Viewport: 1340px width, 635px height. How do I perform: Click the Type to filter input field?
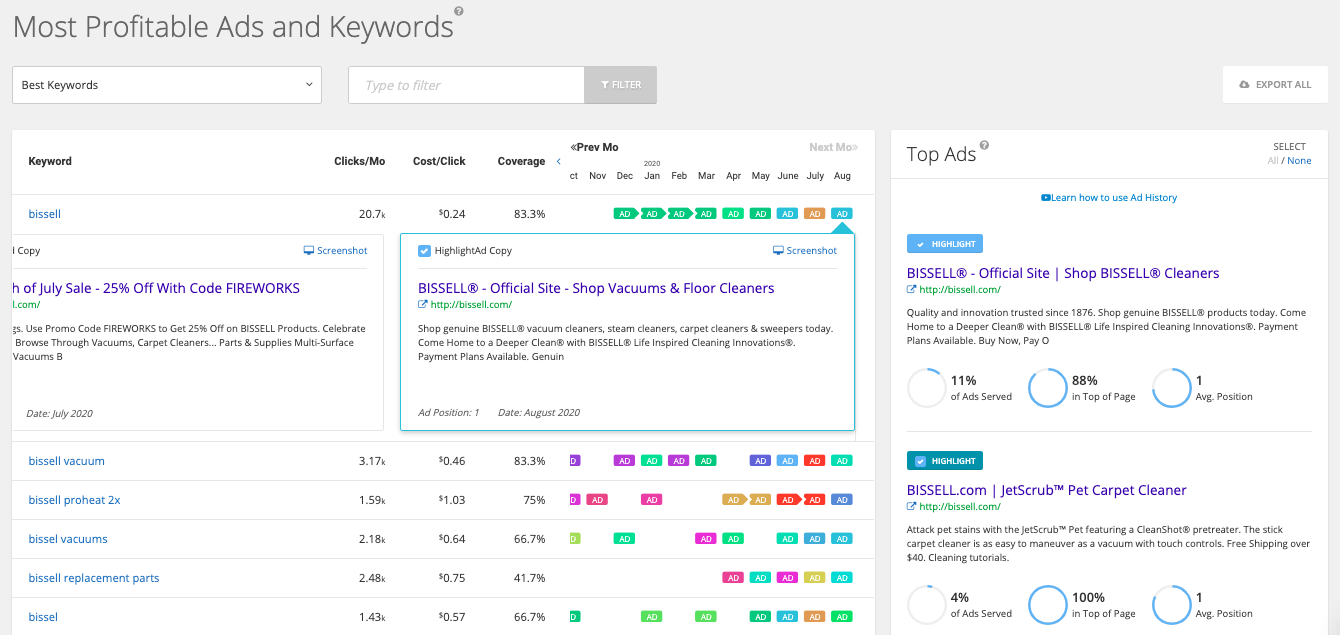(x=466, y=85)
